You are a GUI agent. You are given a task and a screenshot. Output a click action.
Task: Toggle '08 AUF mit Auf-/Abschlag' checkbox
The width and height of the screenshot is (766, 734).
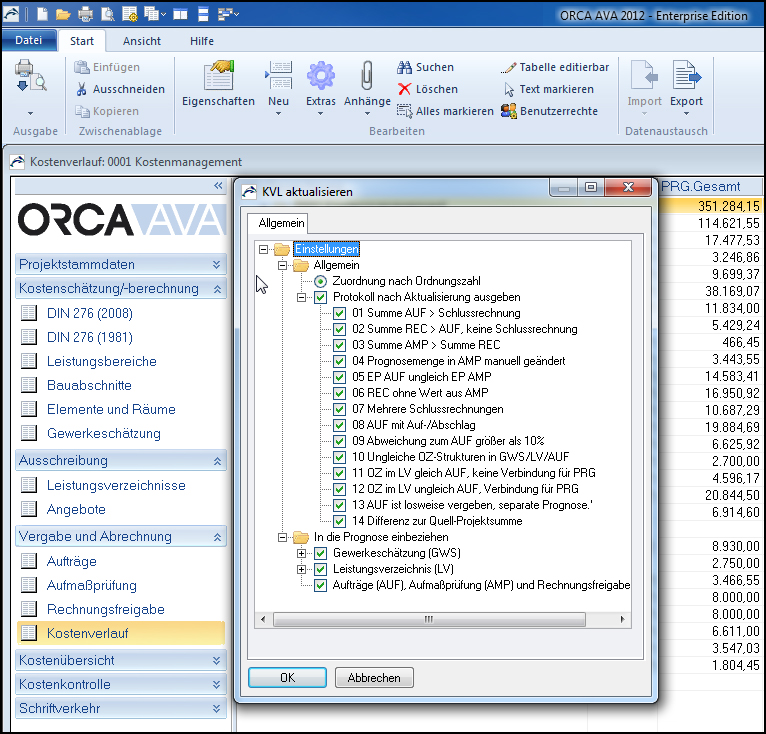tap(339, 425)
